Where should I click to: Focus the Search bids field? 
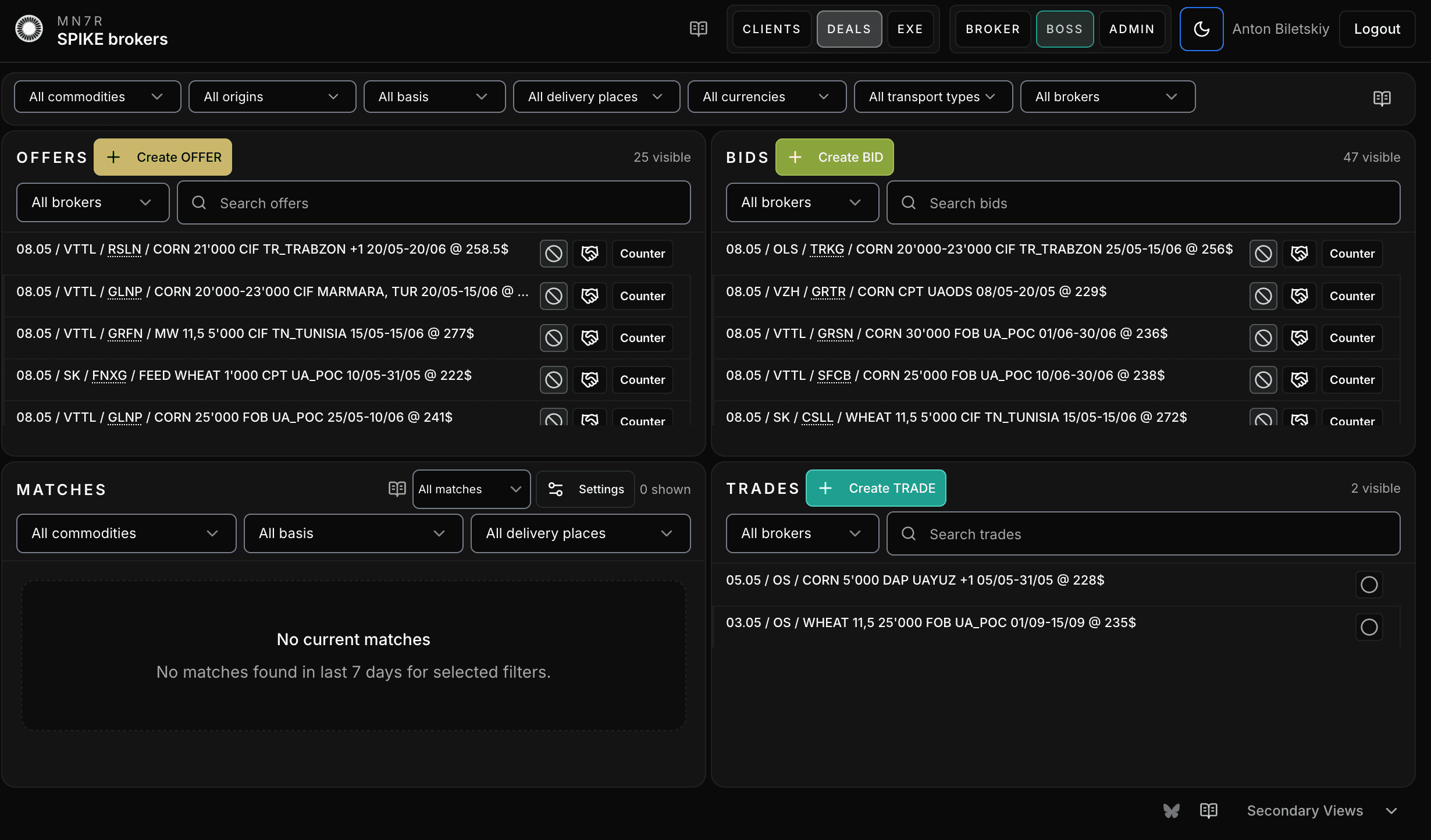click(1144, 202)
